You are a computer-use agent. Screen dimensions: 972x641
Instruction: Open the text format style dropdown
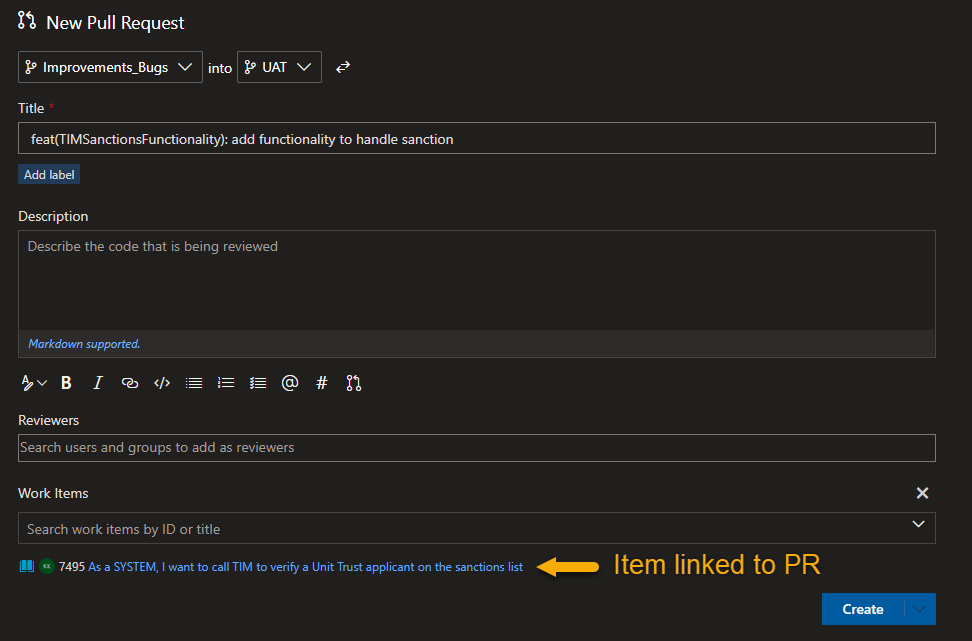[x=34, y=382]
